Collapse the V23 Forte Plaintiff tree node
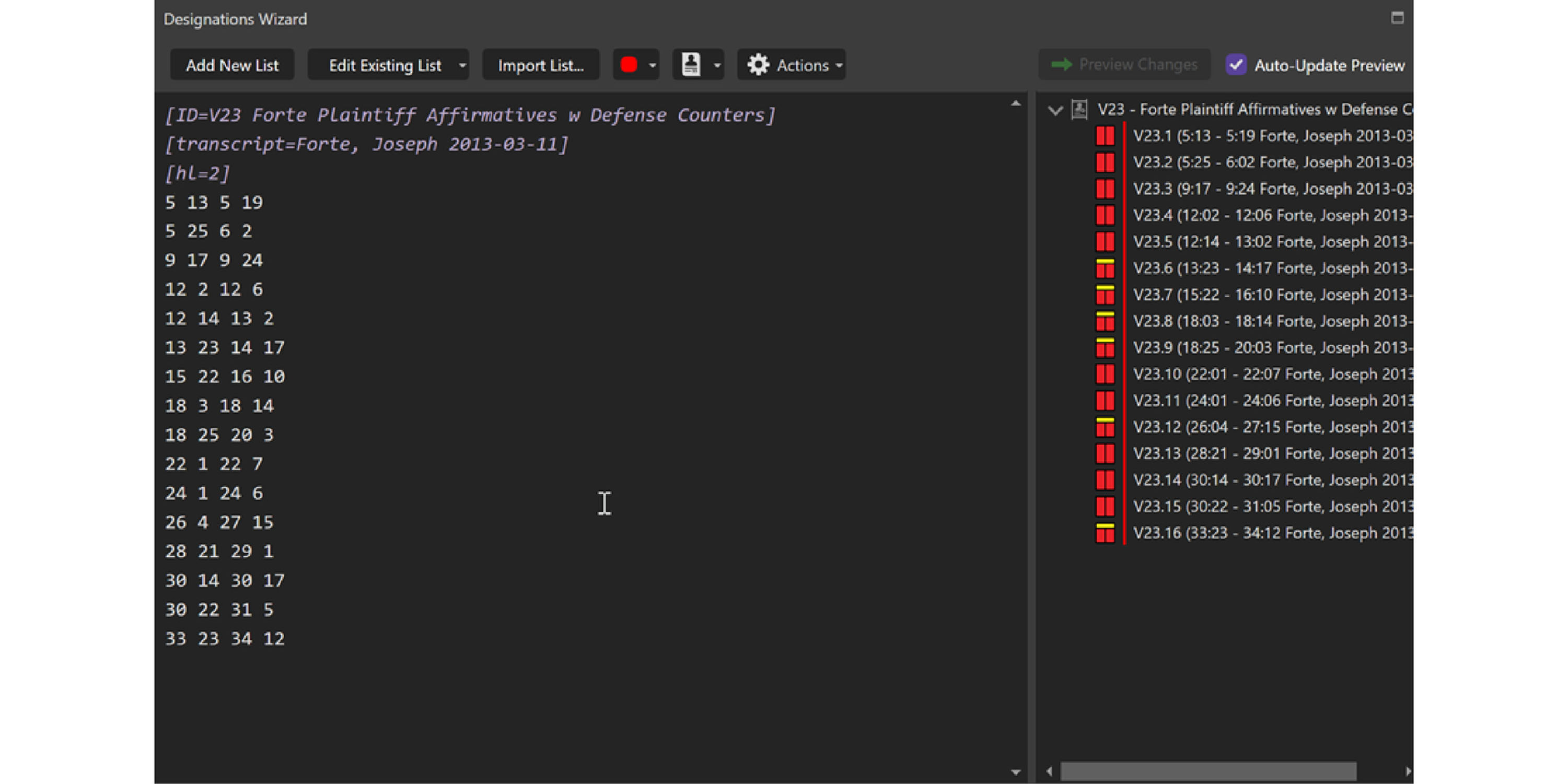The width and height of the screenshot is (1568, 784). click(1055, 110)
